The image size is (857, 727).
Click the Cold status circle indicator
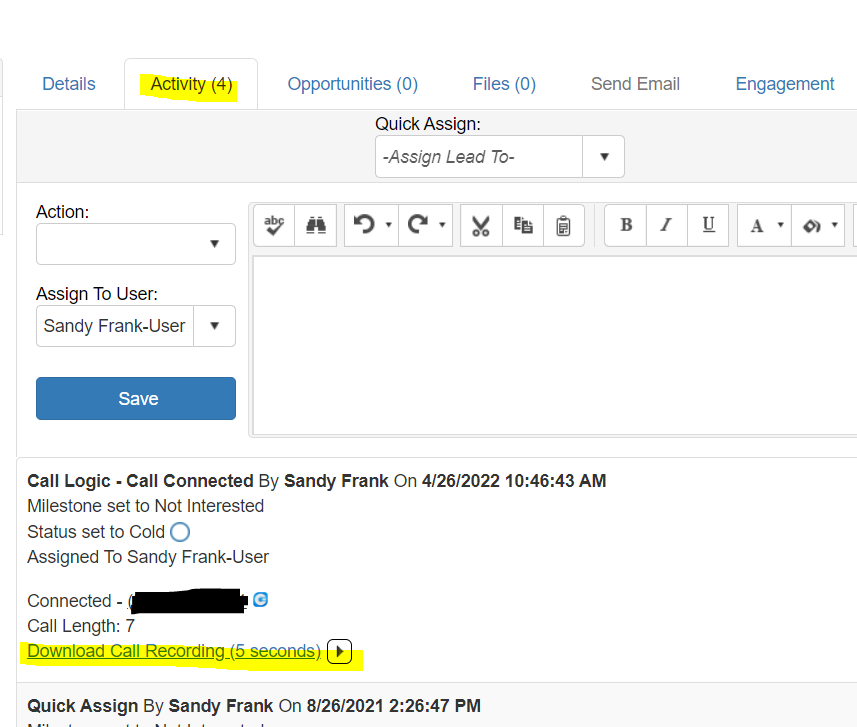pos(180,532)
